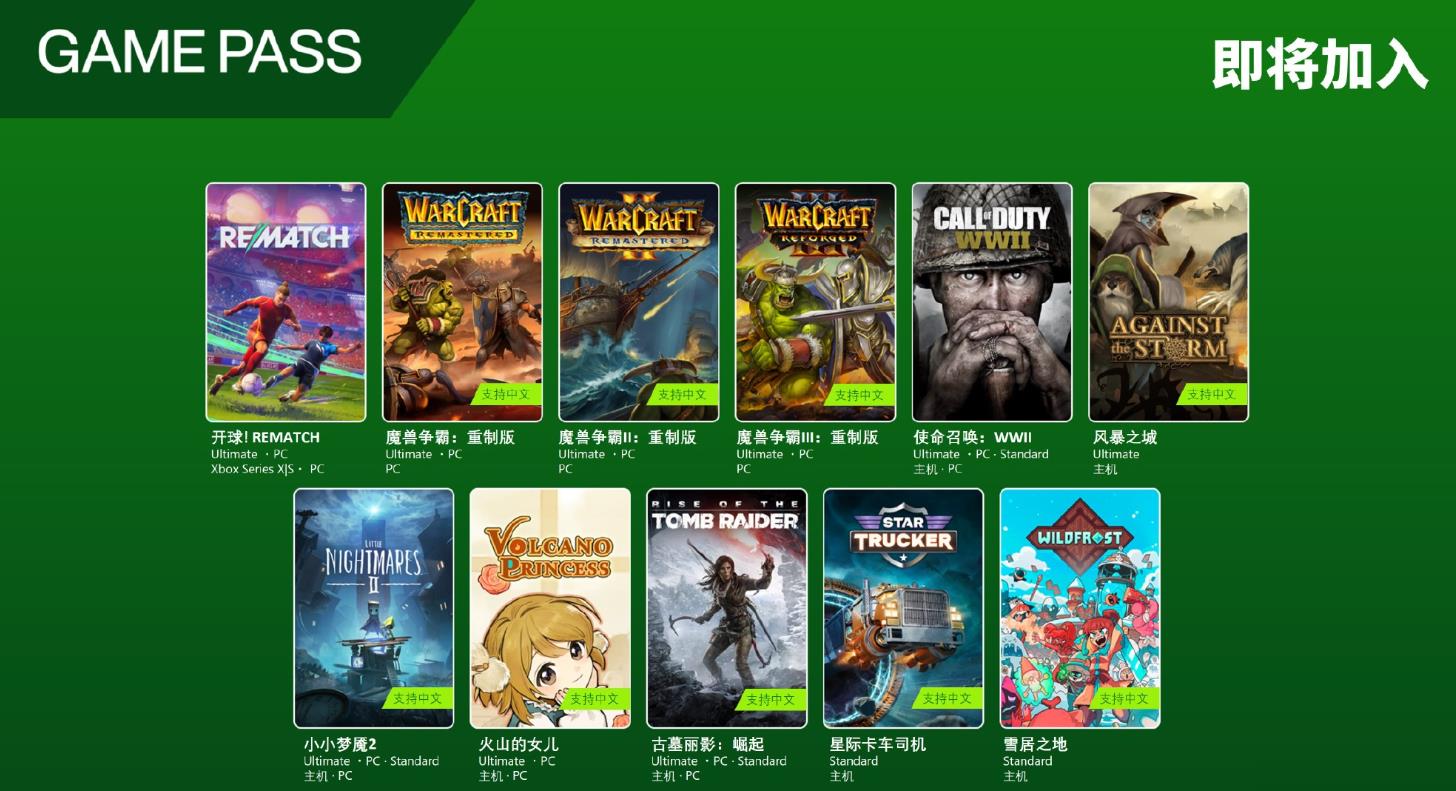Select the Volcano Princess cover
This screenshot has width=1456, height=791.
click(550, 608)
